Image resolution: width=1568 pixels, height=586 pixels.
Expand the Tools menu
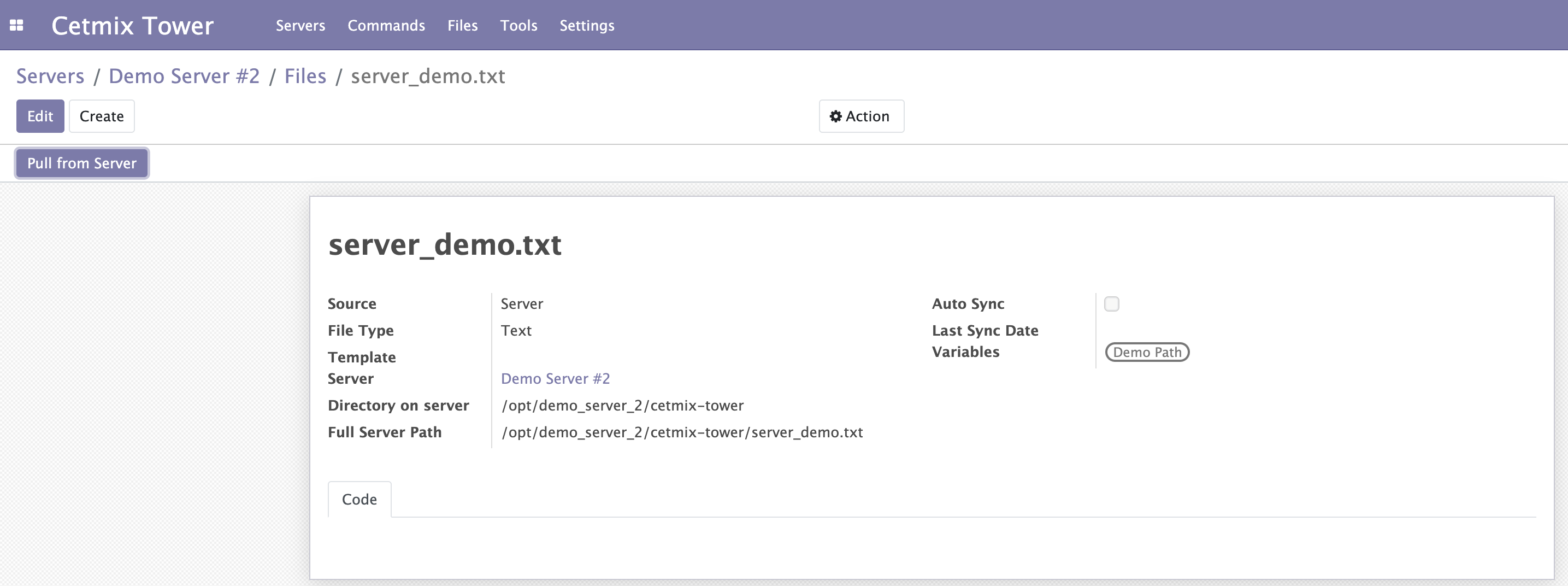518,26
